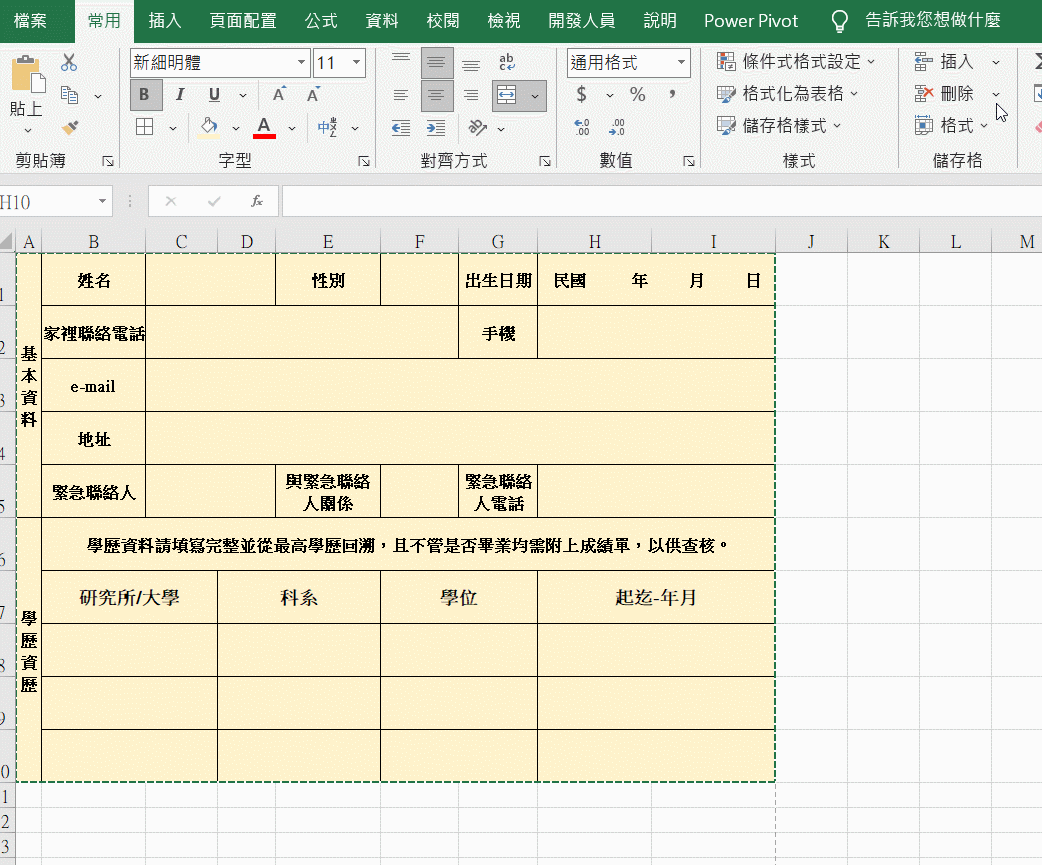Click the Cut scissors icon
Screen dimensions: 1042x865
tap(69, 63)
